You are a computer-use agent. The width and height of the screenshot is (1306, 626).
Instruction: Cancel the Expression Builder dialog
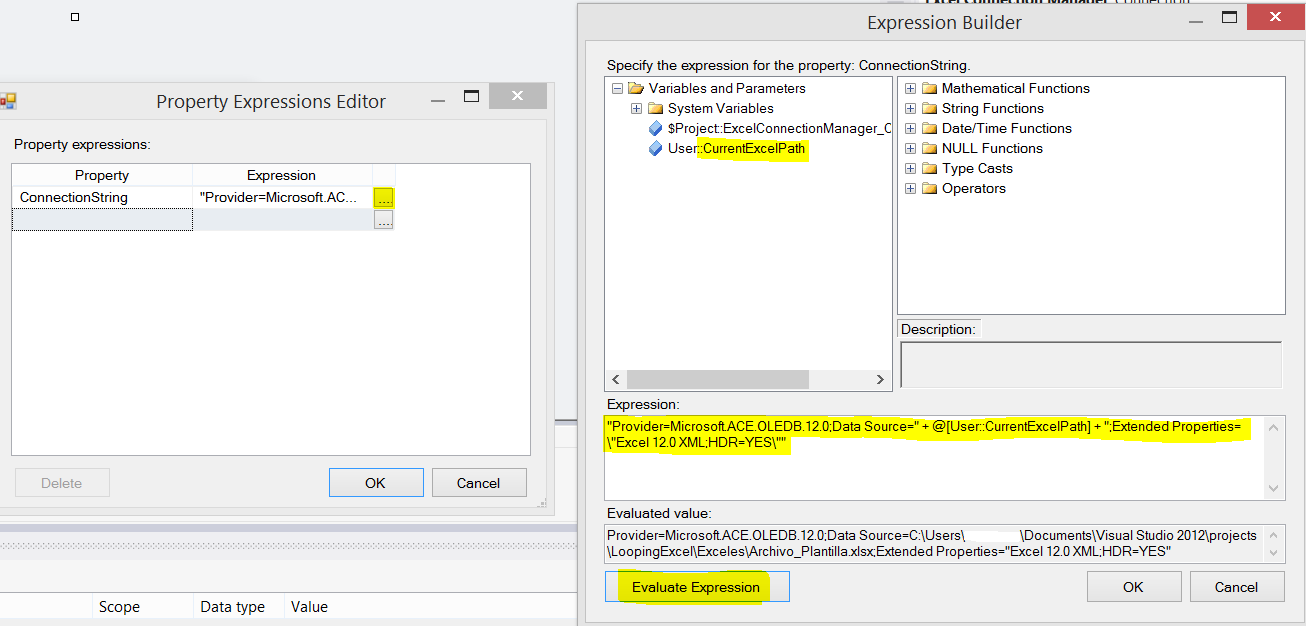coord(1237,587)
